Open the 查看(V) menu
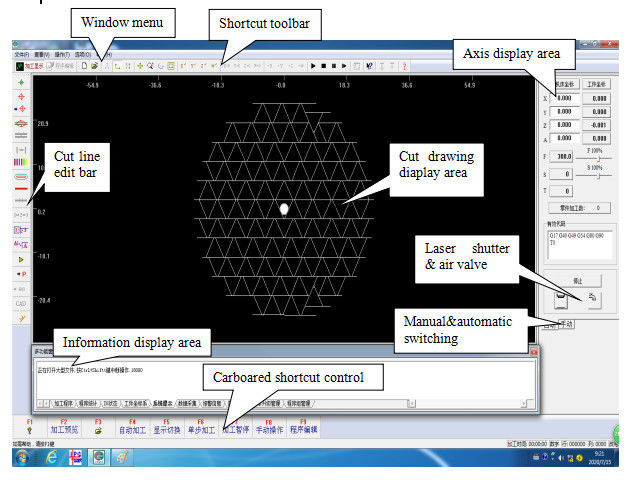The image size is (629, 480). [x=43, y=54]
